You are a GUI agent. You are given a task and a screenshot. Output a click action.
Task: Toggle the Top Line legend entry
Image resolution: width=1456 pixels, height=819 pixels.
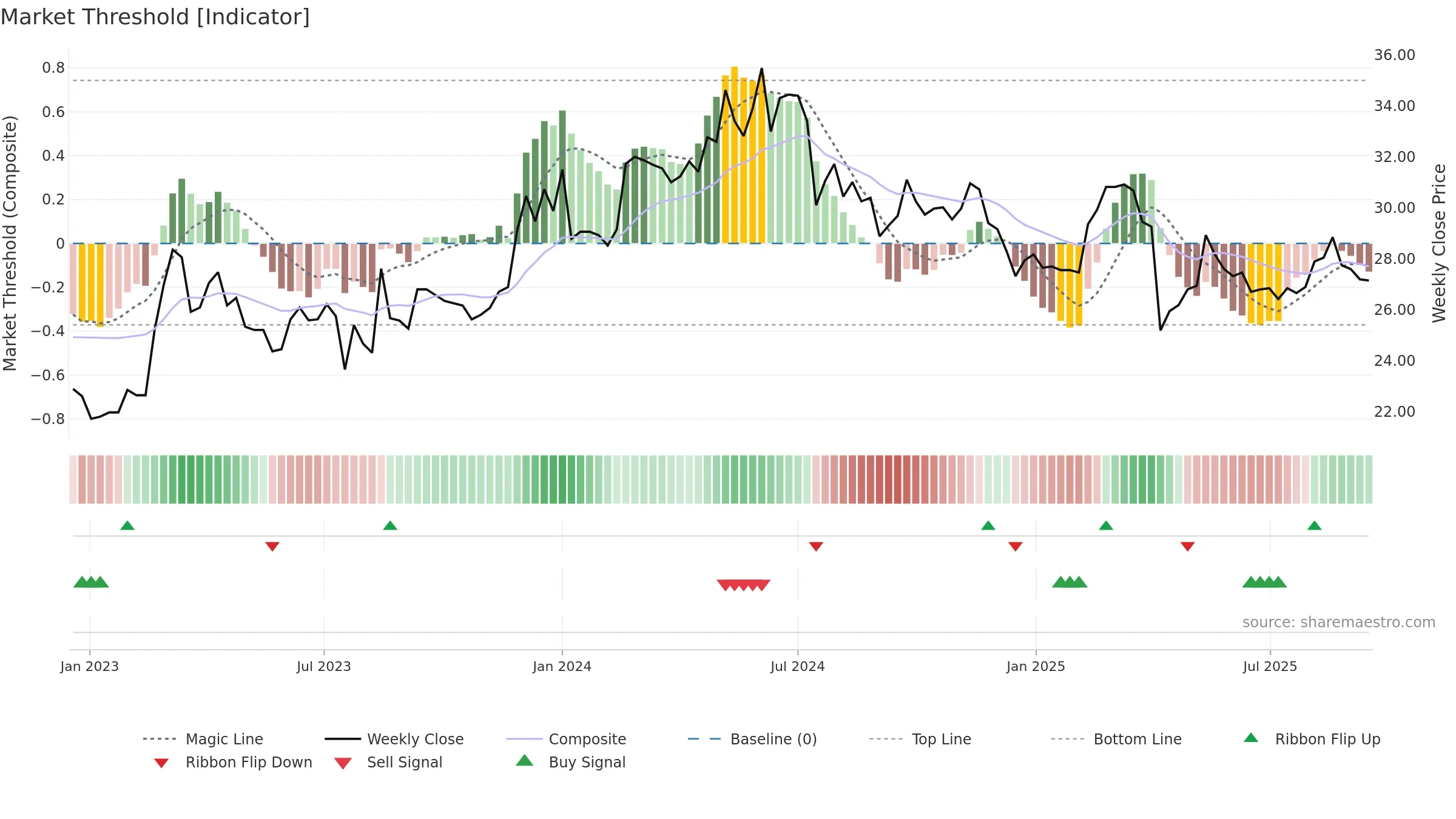[x=920, y=739]
